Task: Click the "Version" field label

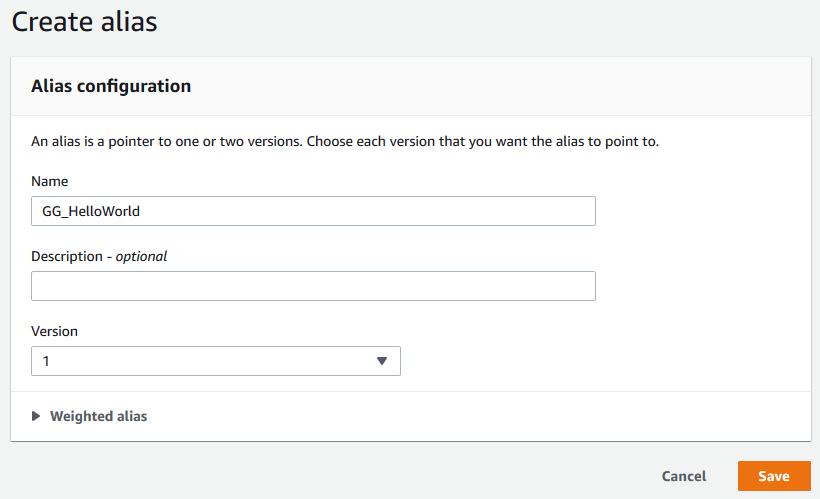Action: pos(54,331)
